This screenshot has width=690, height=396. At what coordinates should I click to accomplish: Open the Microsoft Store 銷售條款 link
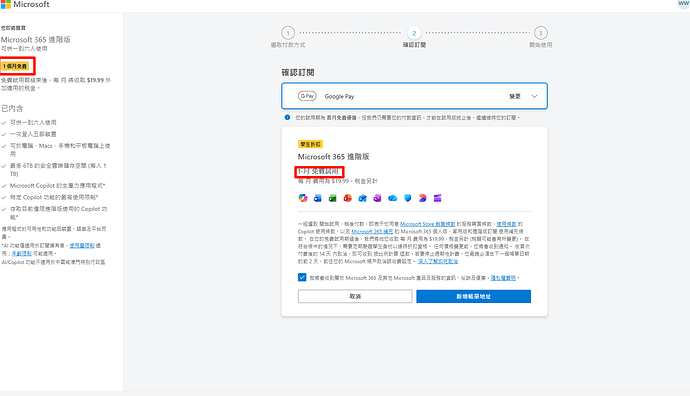pos(427,224)
